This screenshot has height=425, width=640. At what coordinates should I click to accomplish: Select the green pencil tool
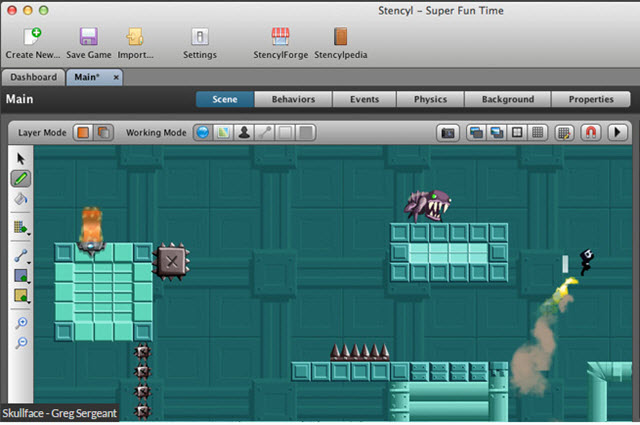pyautogui.click(x=21, y=178)
